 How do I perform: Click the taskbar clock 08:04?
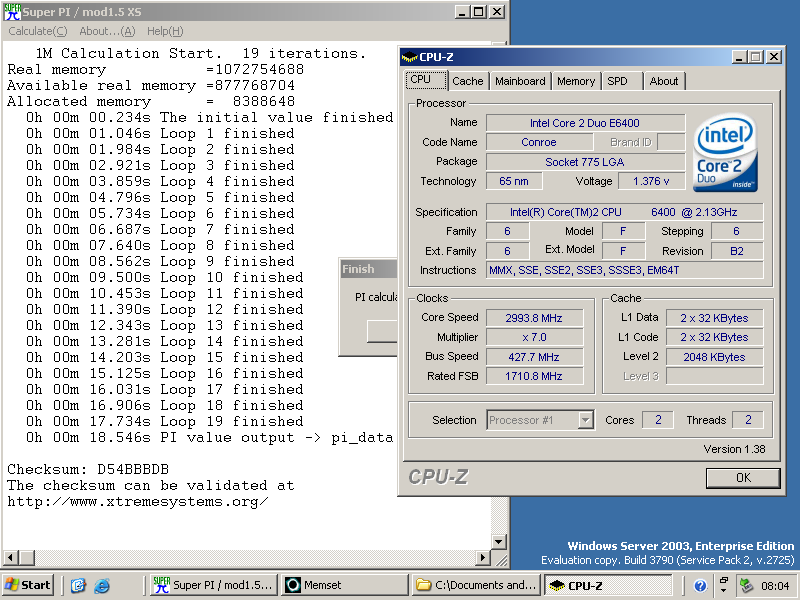click(775, 586)
